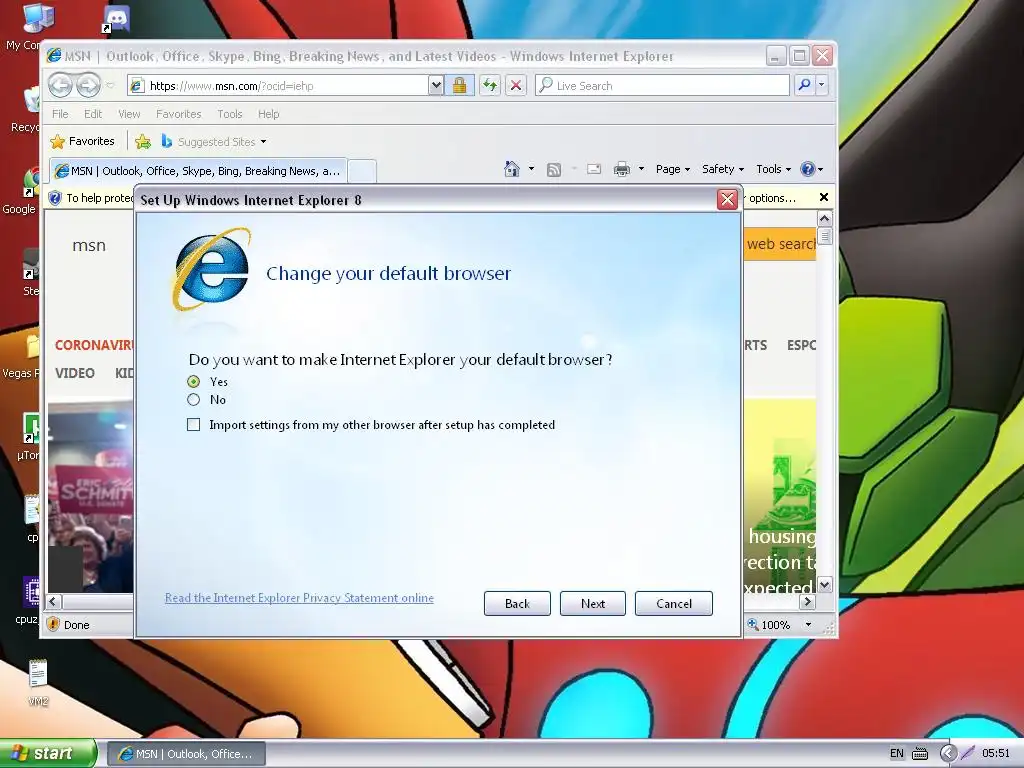This screenshot has height=768, width=1024.
Task: Click the on-screen keyboard tray icon
Action: (920, 754)
